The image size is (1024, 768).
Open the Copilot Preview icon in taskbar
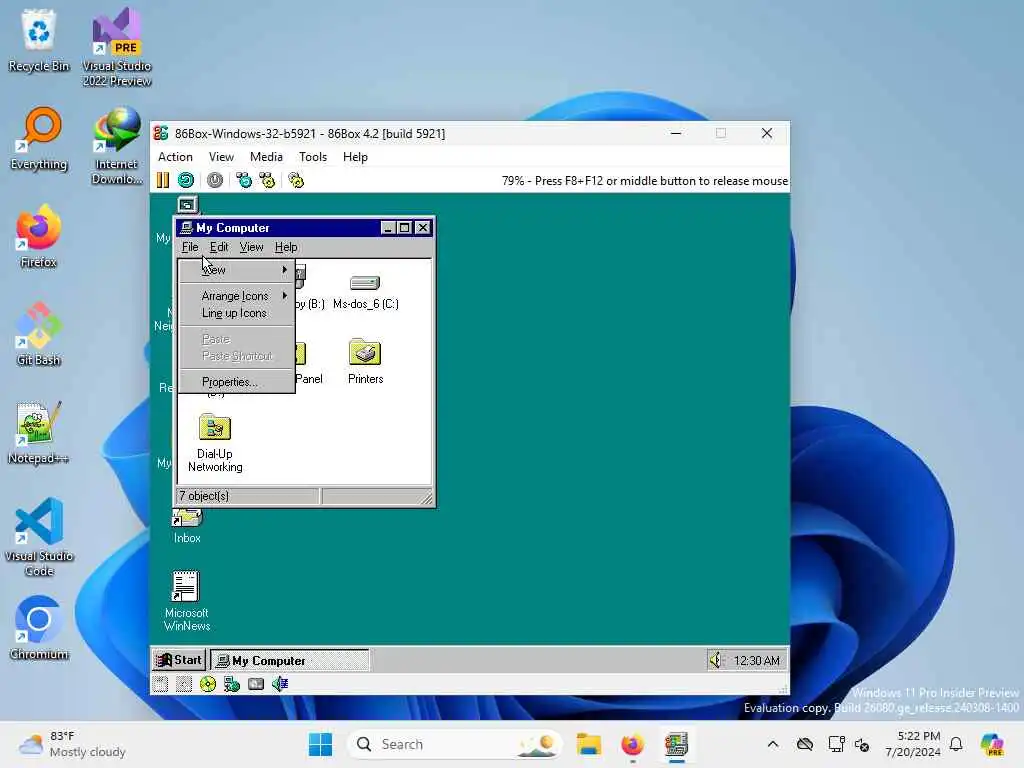click(992, 744)
